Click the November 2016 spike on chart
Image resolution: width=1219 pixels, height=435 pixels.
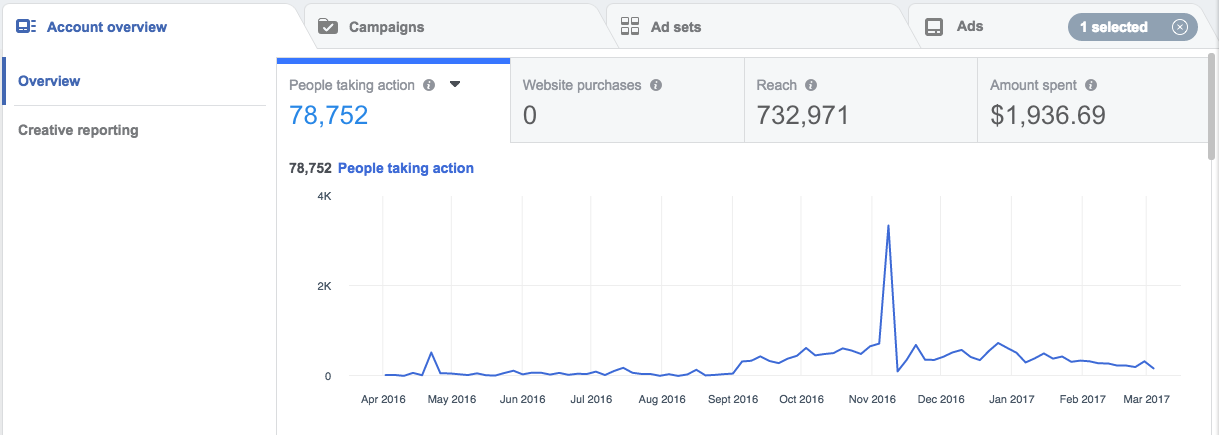point(888,227)
